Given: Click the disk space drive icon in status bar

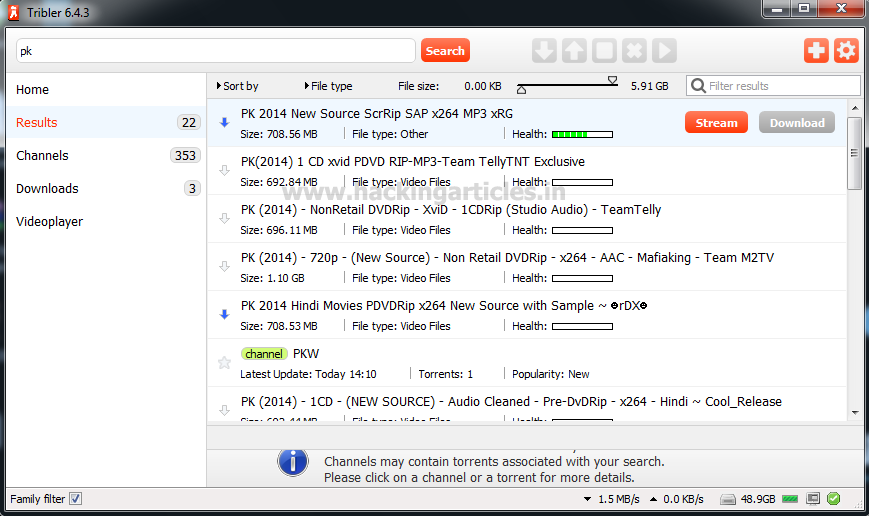Looking at the screenshot, I should [728, 499].
